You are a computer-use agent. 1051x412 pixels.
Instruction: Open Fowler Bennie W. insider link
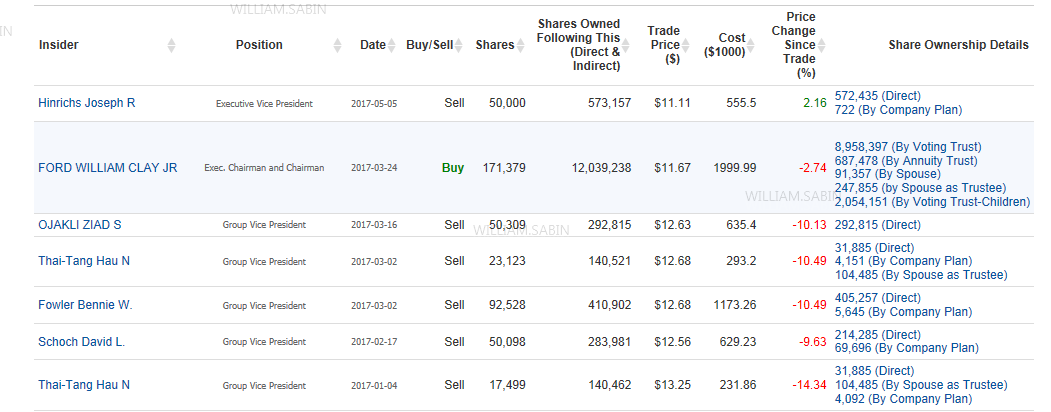pos(85,305)
